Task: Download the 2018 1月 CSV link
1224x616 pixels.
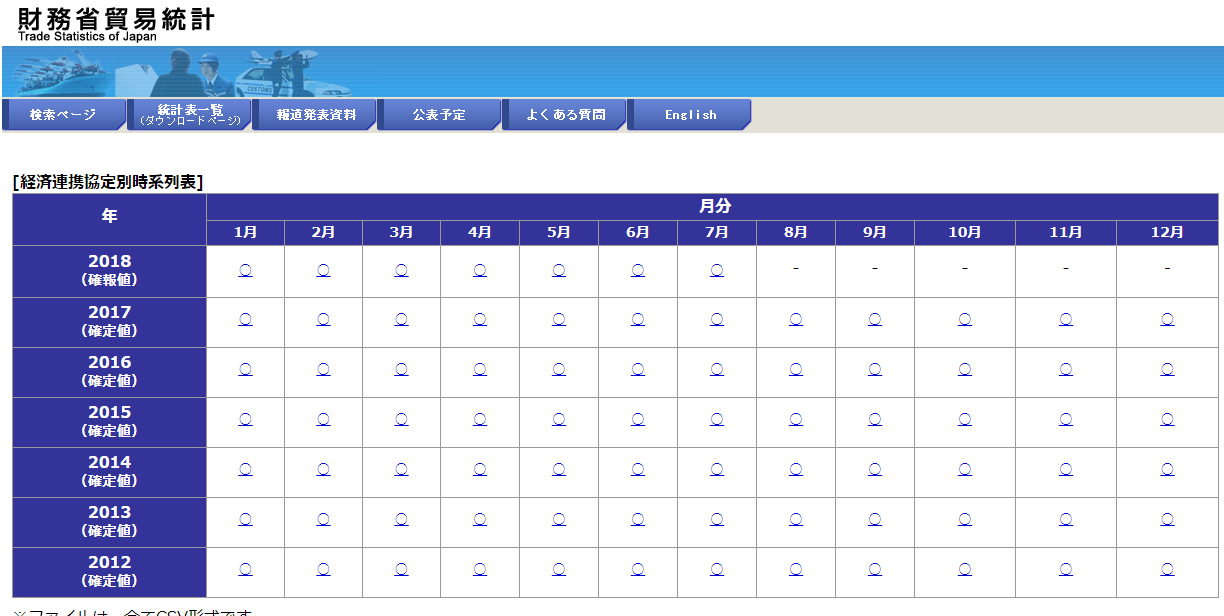Action: click(x=245, y=270)
